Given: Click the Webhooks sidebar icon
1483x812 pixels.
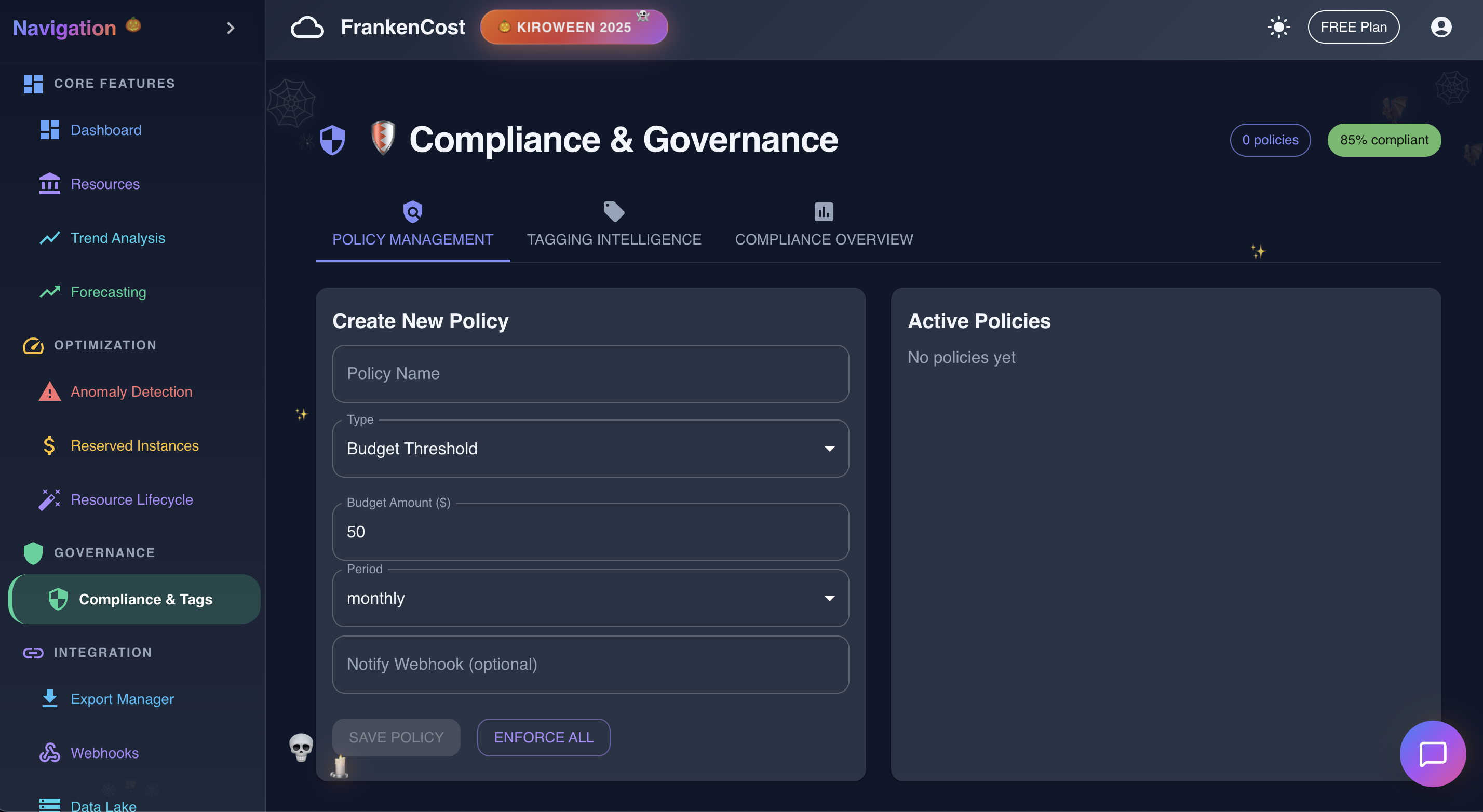Looking at the screenshot, I should [x=49, y=752].
